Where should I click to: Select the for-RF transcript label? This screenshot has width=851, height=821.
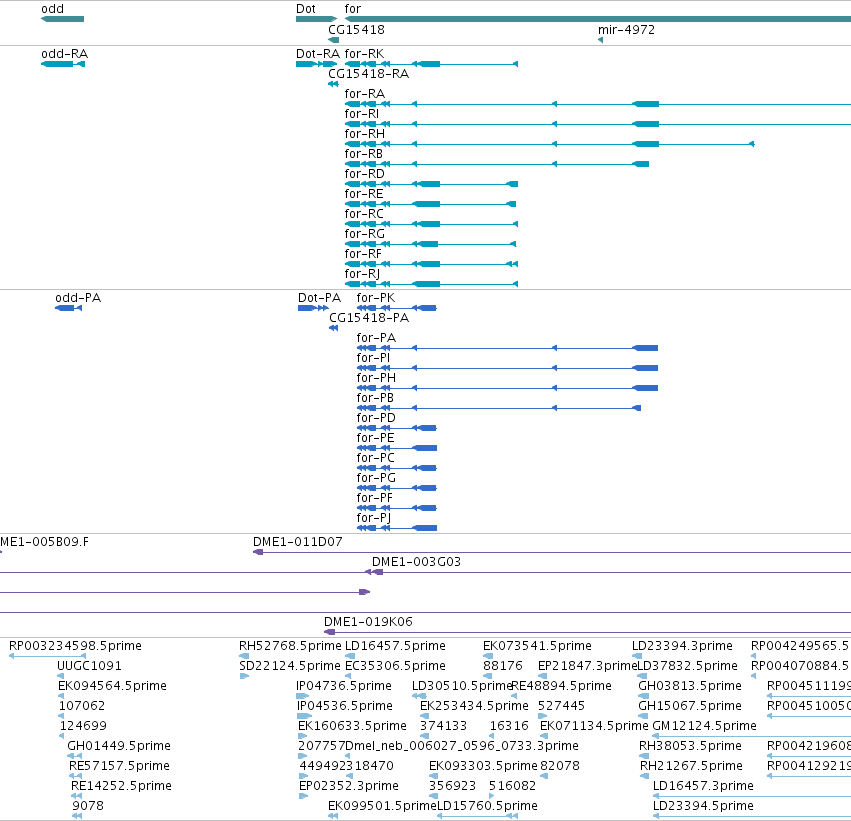pos(363,254)
